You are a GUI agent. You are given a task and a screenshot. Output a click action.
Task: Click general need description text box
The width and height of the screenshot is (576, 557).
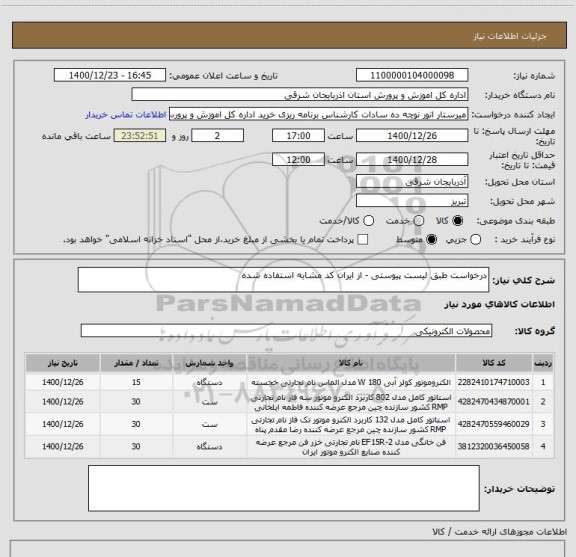[x=283, y=280]
